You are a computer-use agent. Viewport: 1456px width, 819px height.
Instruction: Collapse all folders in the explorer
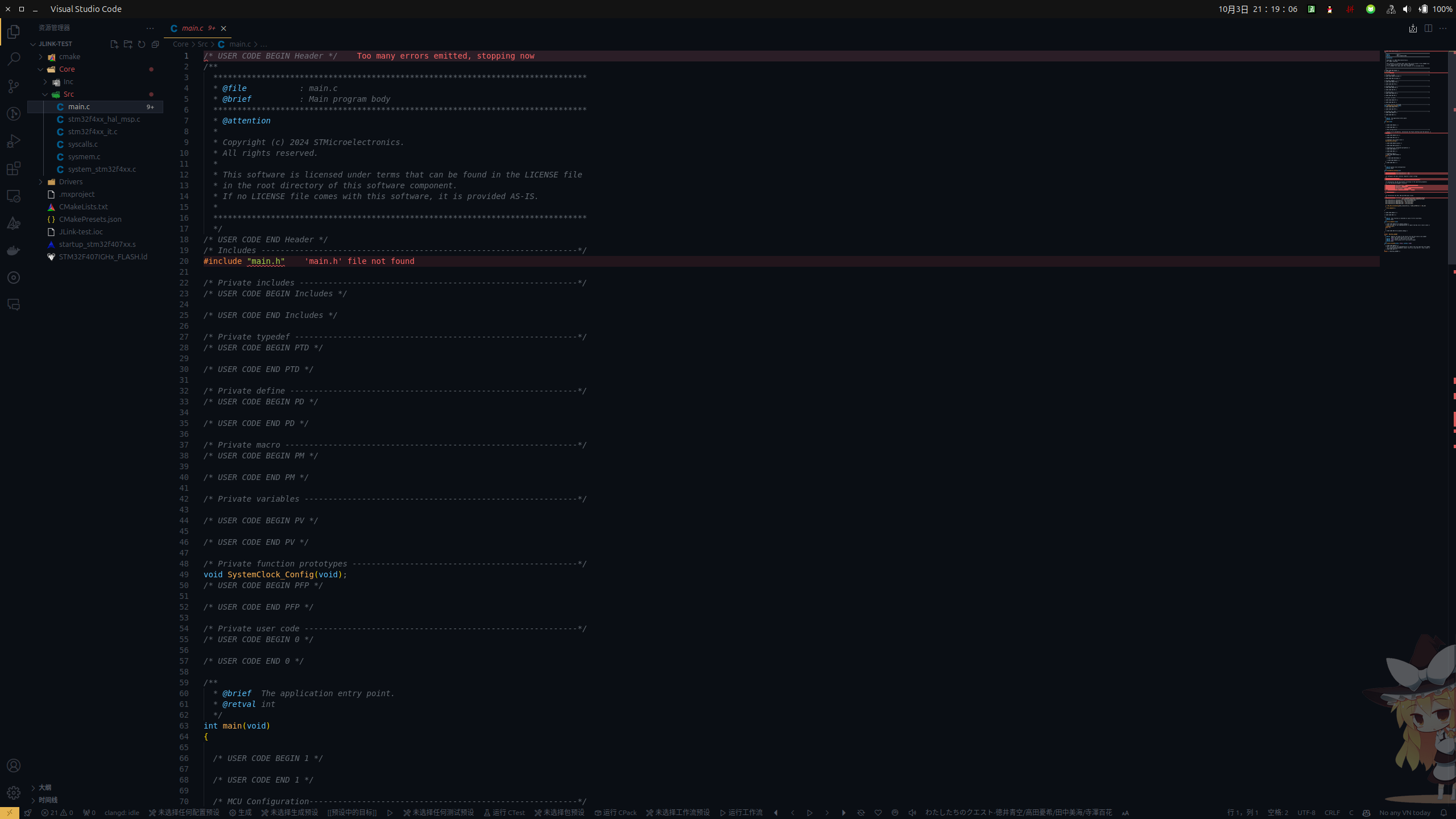[155, 44]
